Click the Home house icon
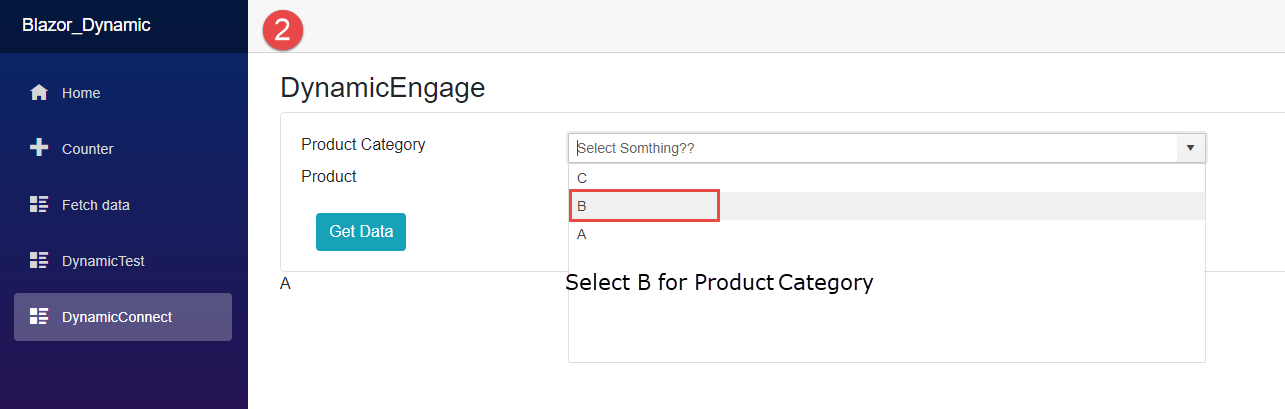The image size is (1285, 409). click(39, 93)
